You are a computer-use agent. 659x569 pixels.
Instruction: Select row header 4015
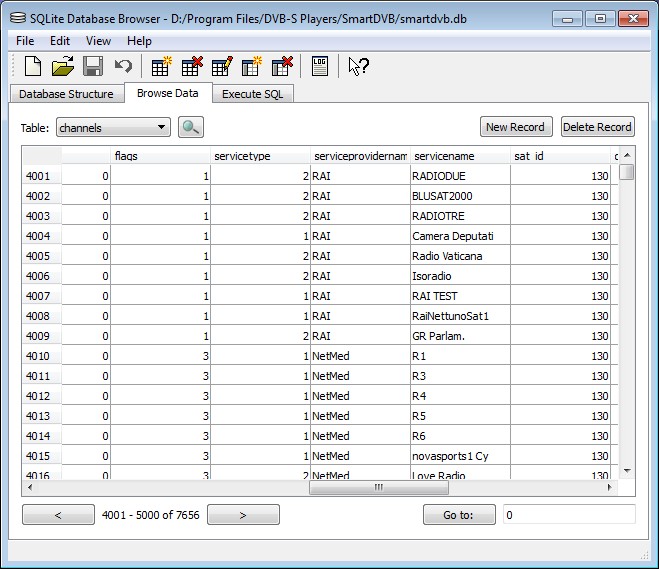42,456
